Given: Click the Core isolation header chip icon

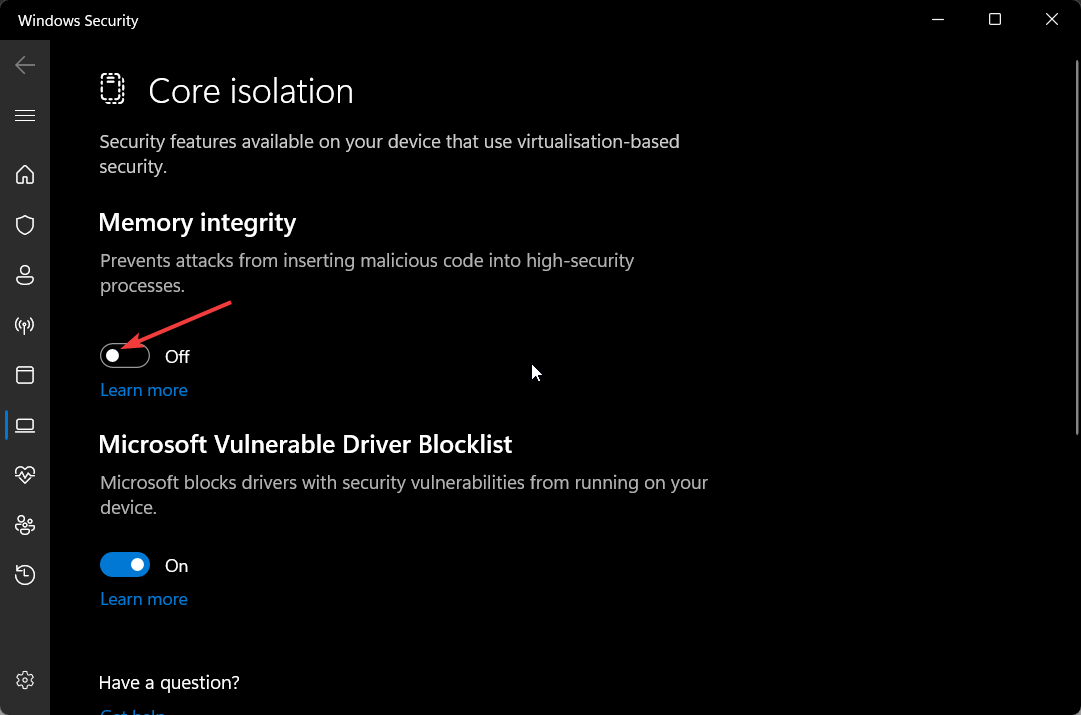Looking at the screenshot, I should 112,89.
